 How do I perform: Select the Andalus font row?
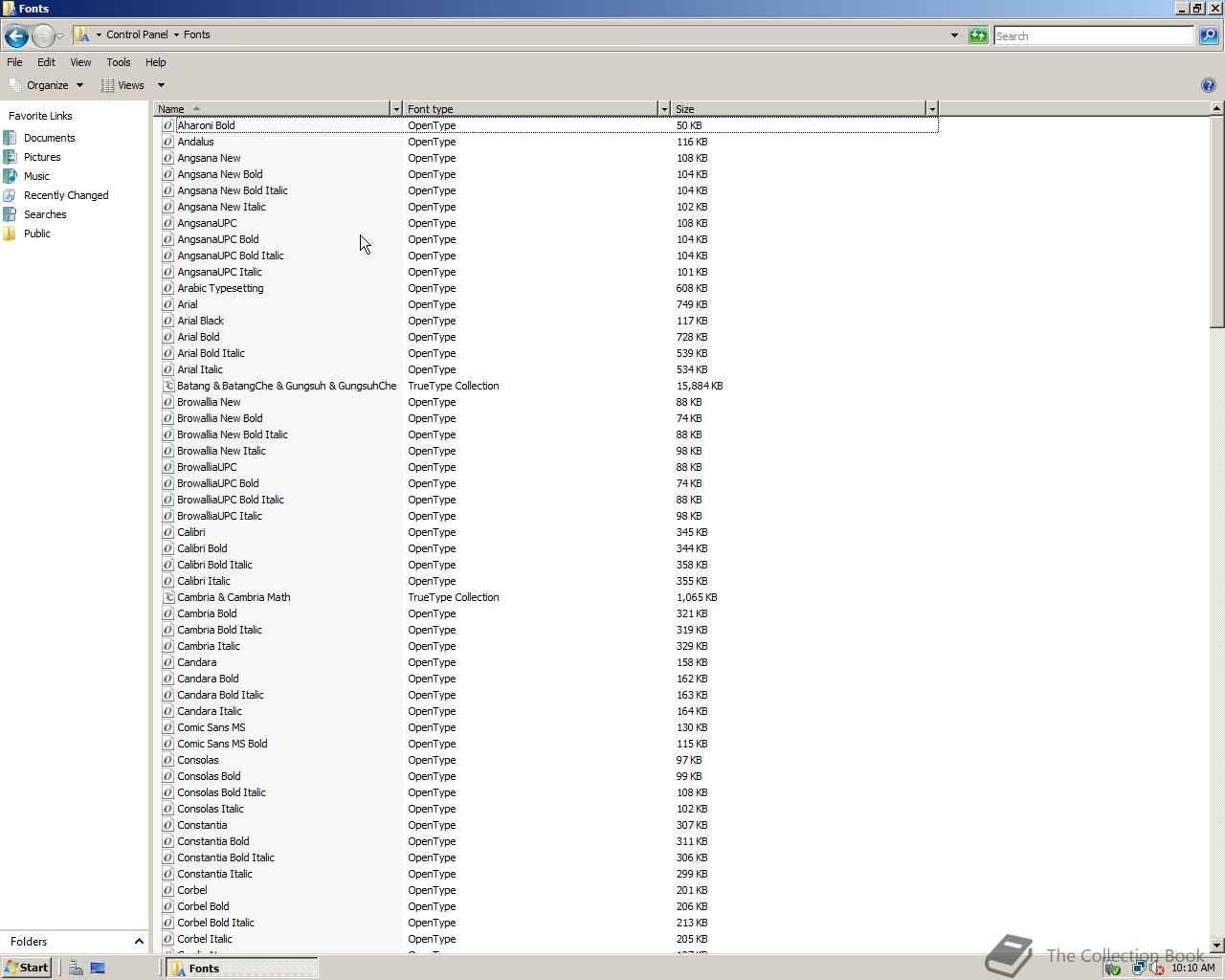click(x=549, y=142)
